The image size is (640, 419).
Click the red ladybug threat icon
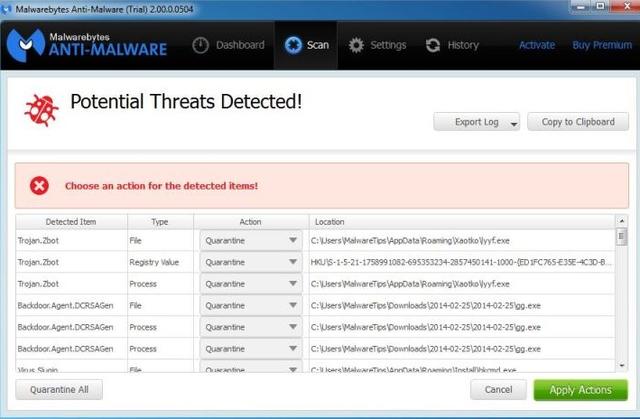(x=41, y=110)
